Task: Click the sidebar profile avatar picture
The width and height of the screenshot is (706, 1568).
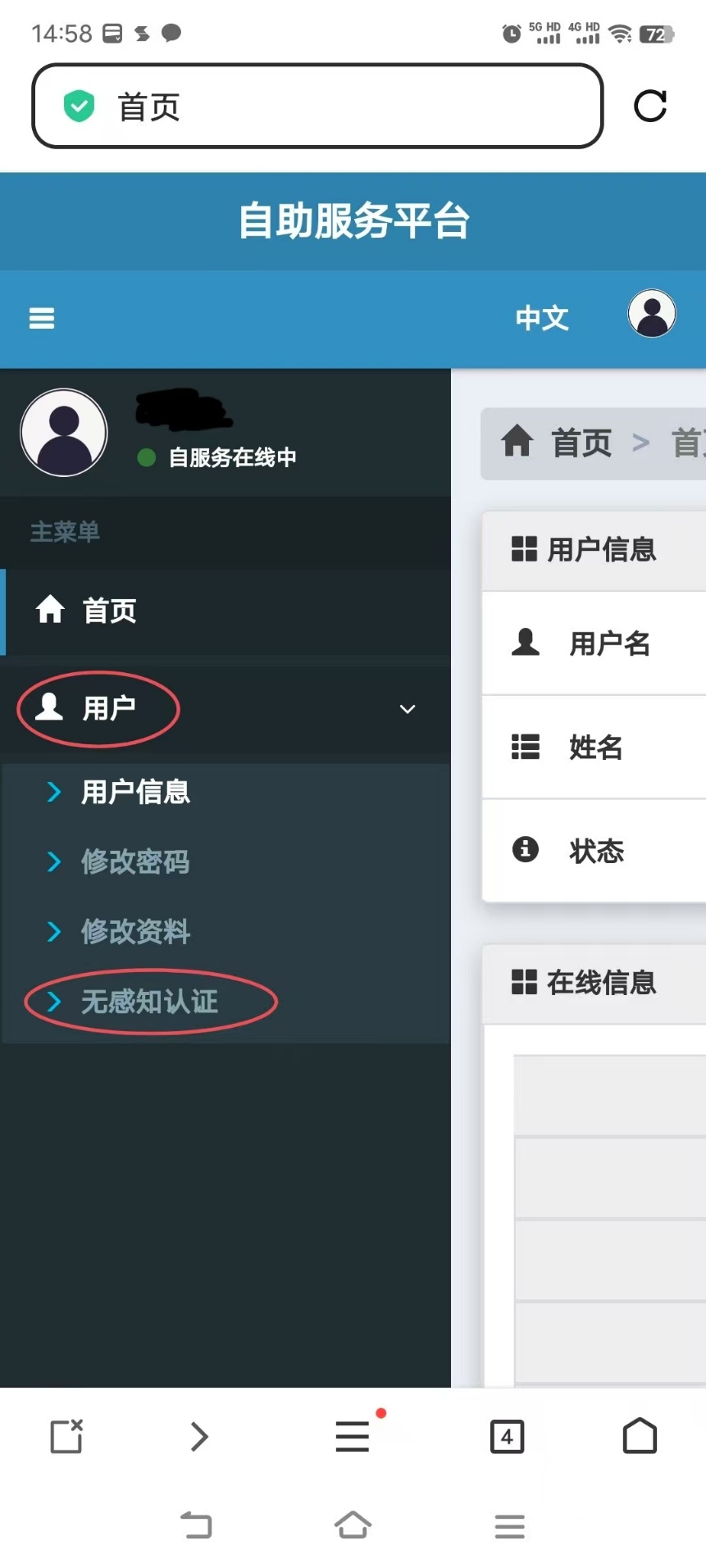Action: [x=64, y=433]
